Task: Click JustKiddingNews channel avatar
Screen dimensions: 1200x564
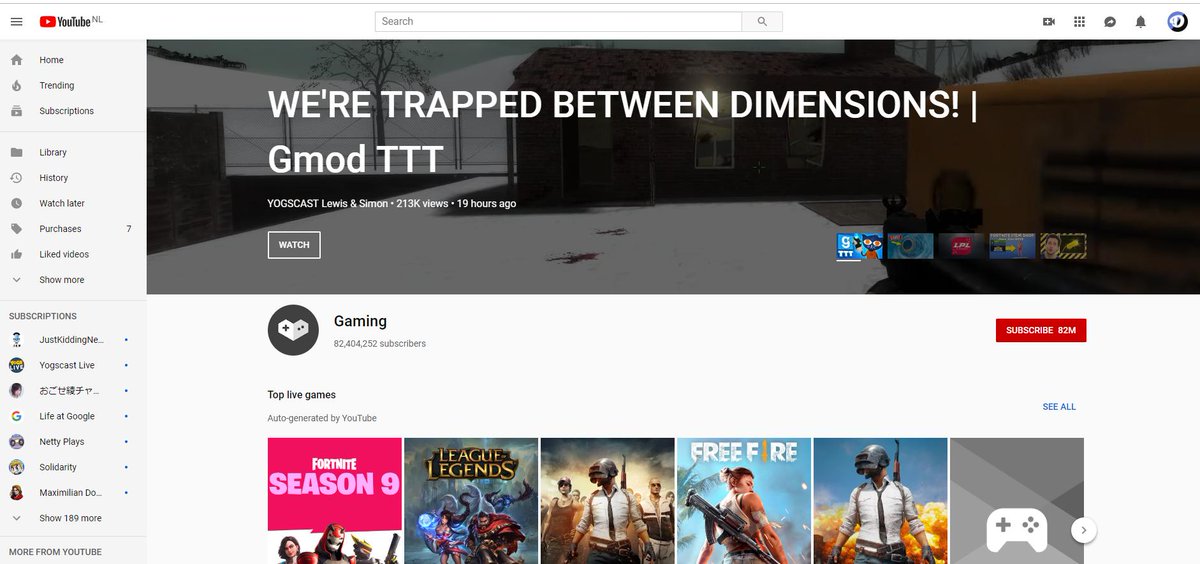Action: (17, 340)
